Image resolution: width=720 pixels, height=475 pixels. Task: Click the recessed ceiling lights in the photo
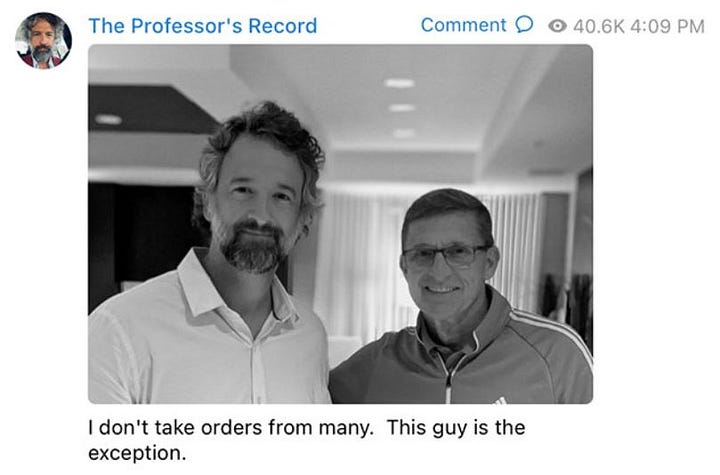[400, 107]
